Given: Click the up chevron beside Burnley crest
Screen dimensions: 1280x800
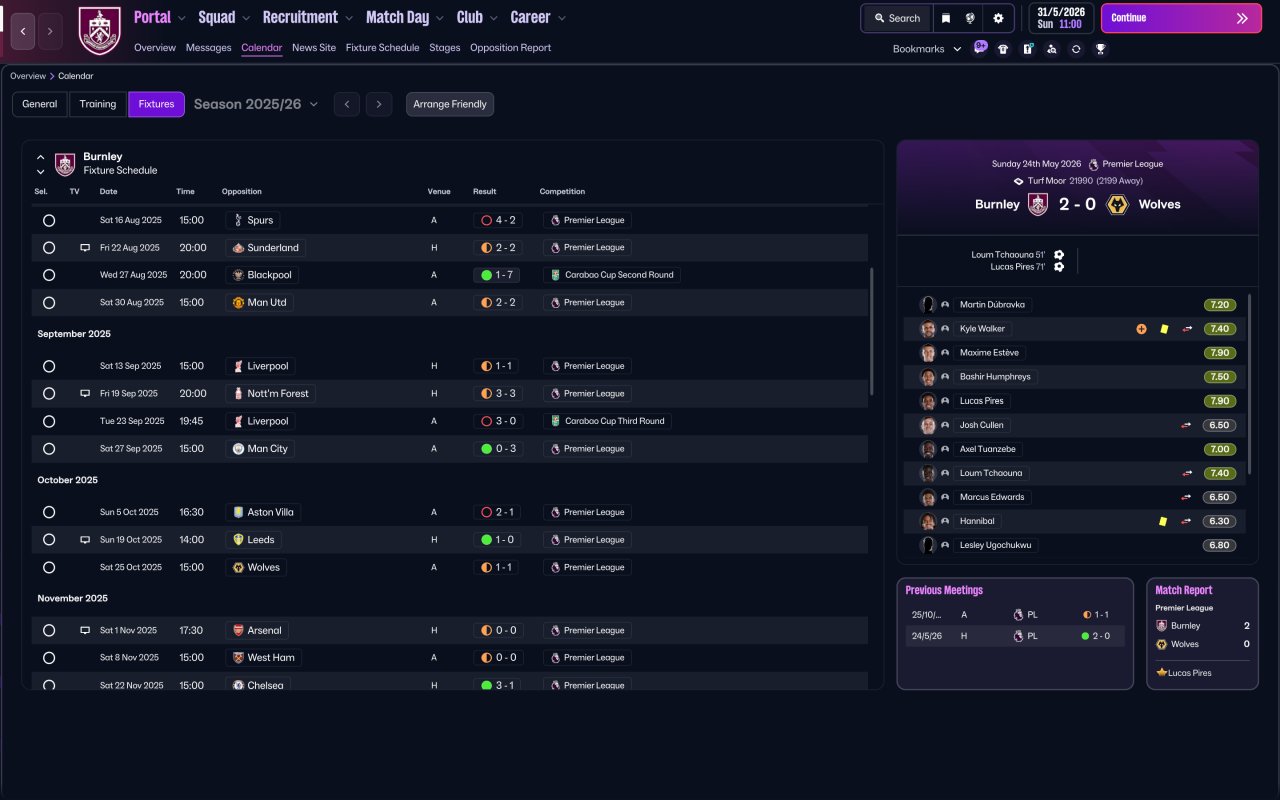Looking at the screenshot, I should tap(41, 157).
